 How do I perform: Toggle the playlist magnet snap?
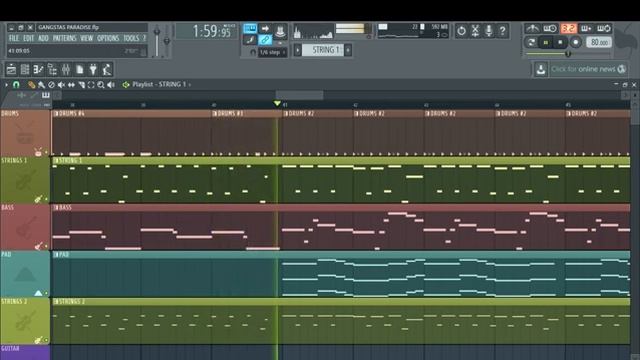(16, 84)
